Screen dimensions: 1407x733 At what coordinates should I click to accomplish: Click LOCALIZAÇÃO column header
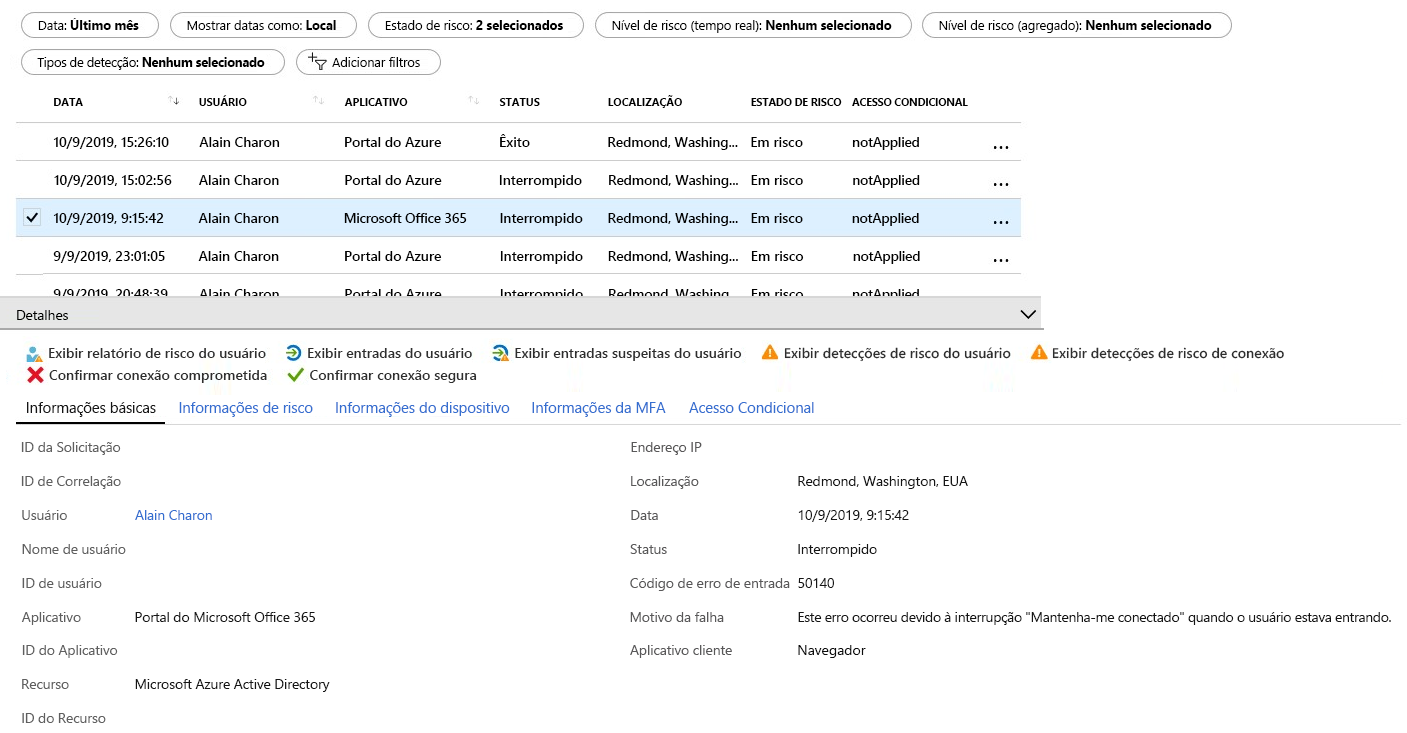(x=645, y=102)
